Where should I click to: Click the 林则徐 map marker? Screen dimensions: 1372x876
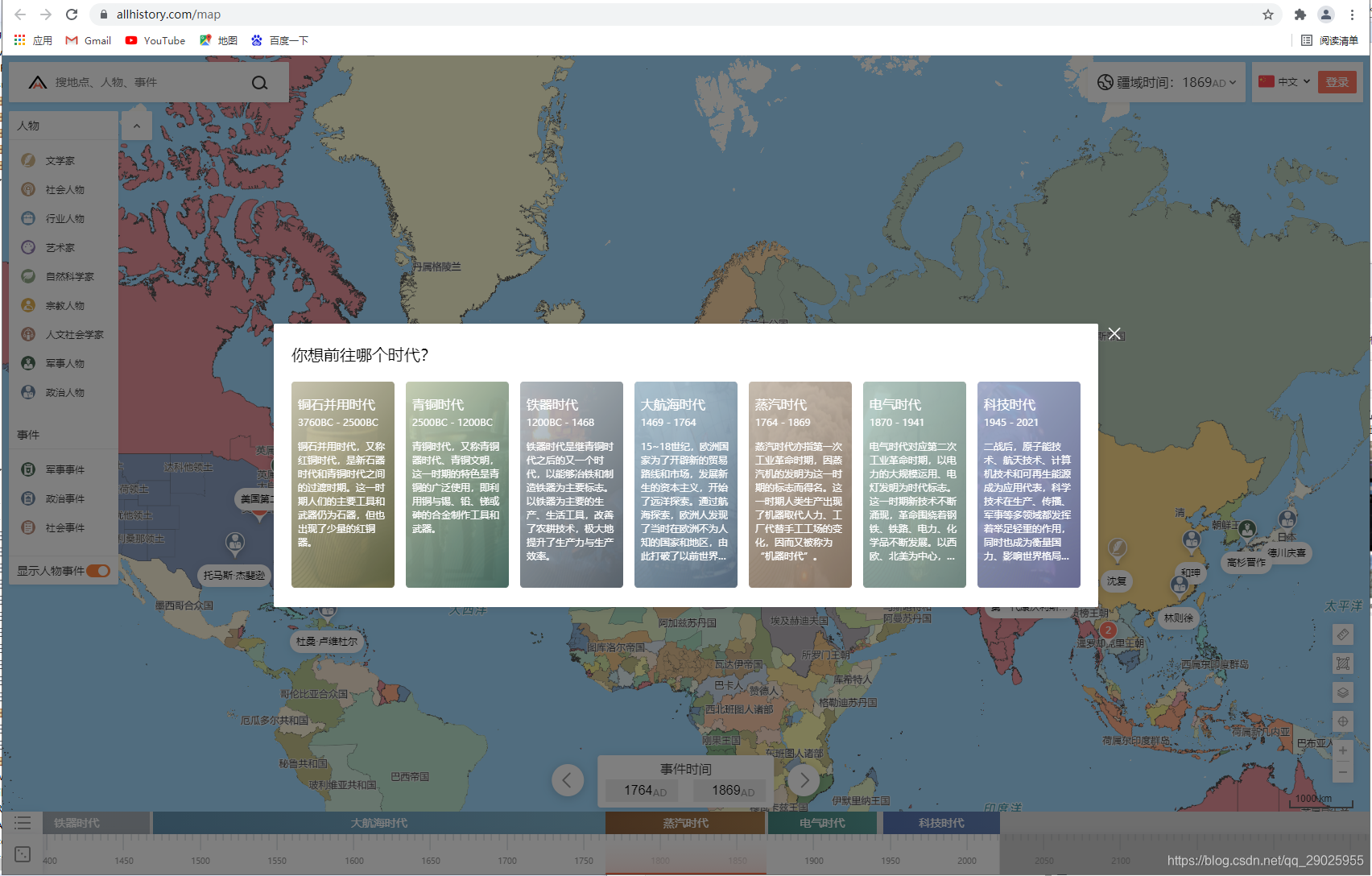point(1179,618)
